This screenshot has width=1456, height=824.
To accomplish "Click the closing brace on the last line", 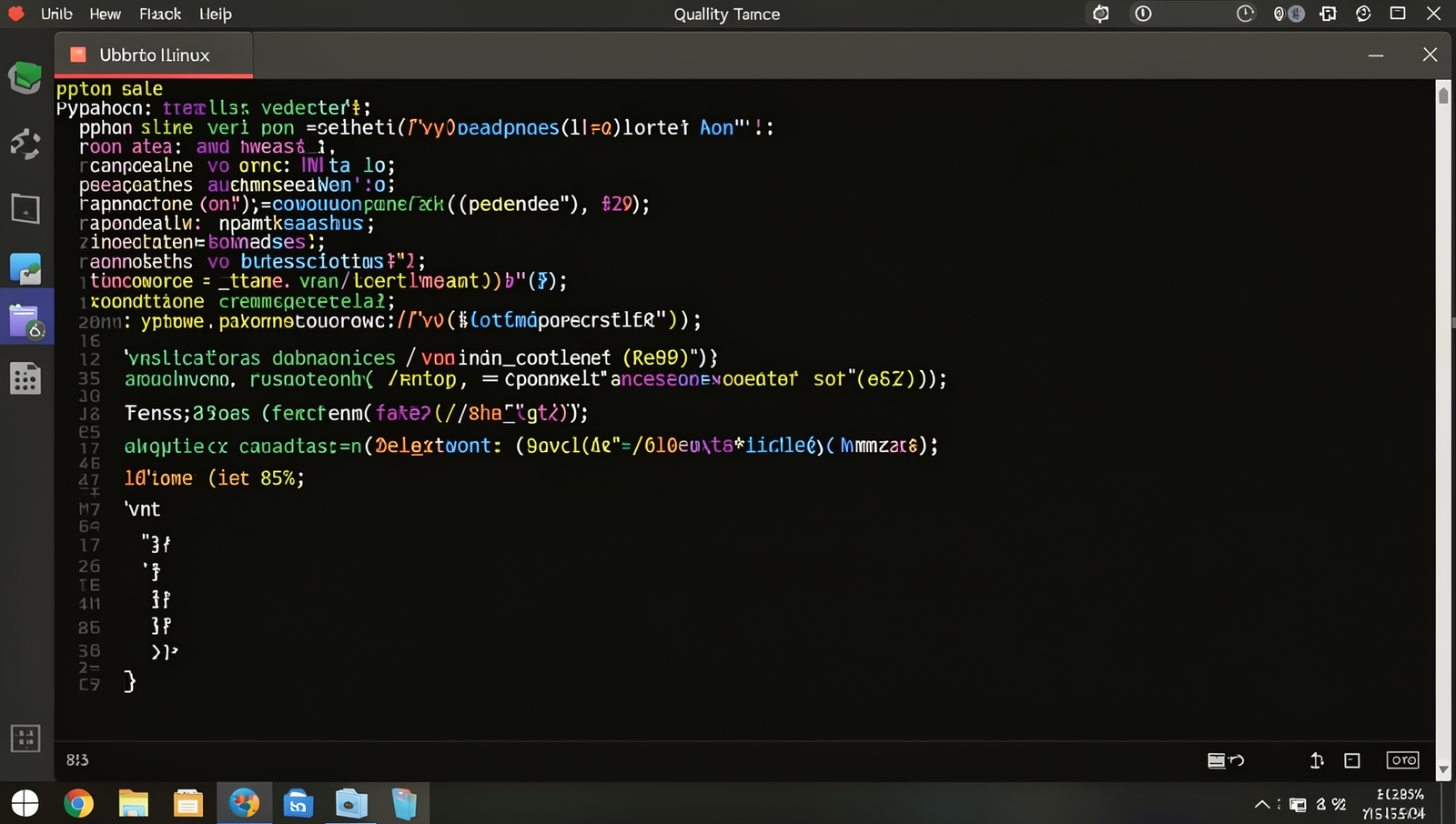I will (x=130, y=680).
